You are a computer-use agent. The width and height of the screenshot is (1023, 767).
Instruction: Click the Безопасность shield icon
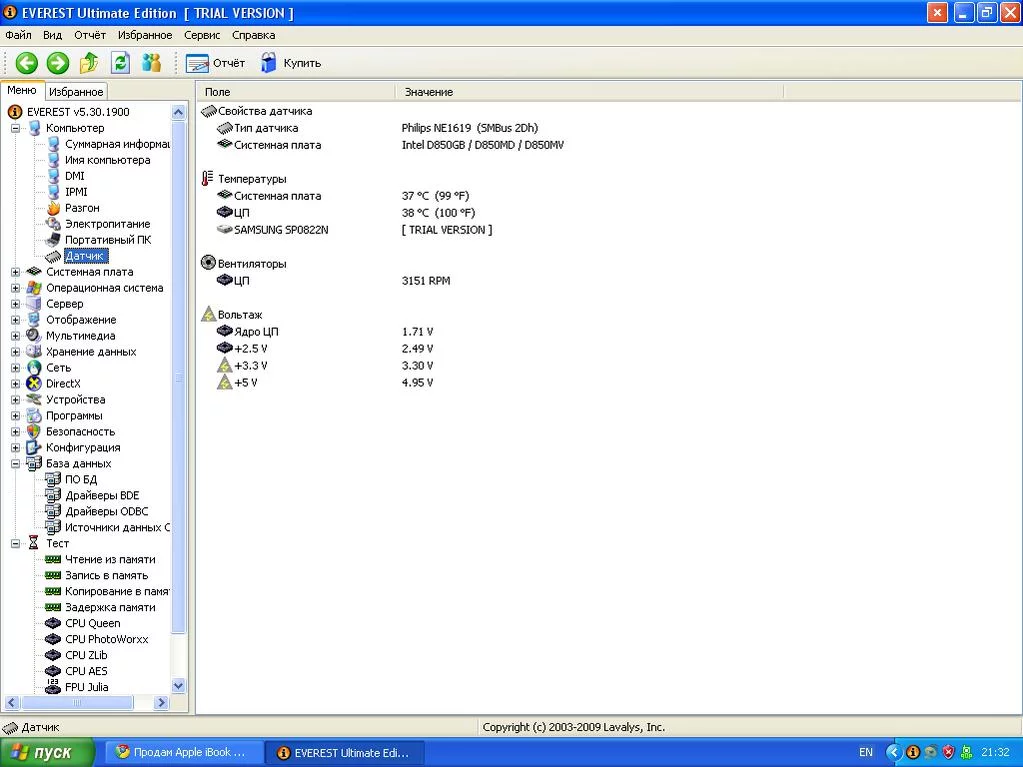point(34,432)
